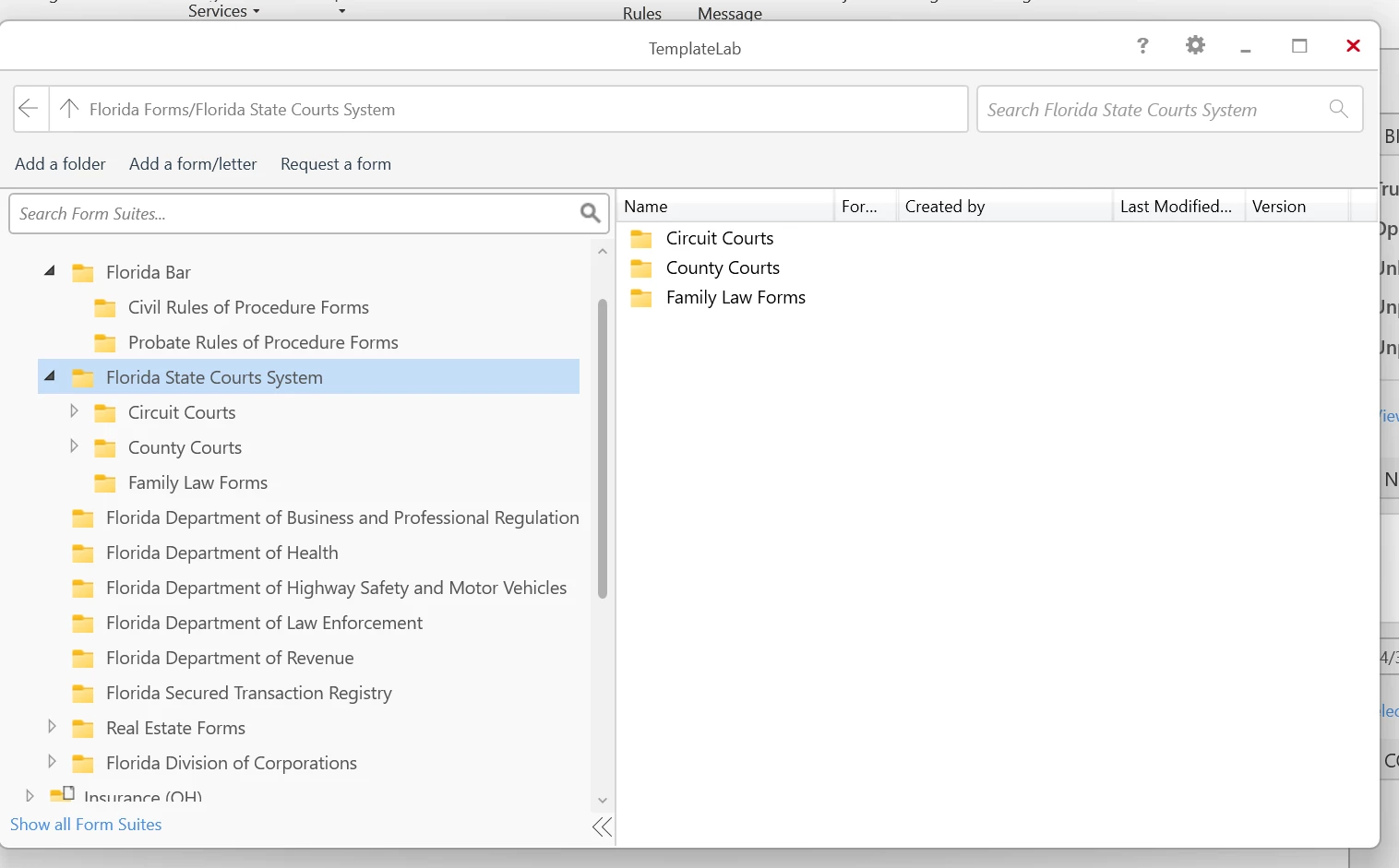Click the tree panel vertical scrollbar thumb

pos(603,448)
